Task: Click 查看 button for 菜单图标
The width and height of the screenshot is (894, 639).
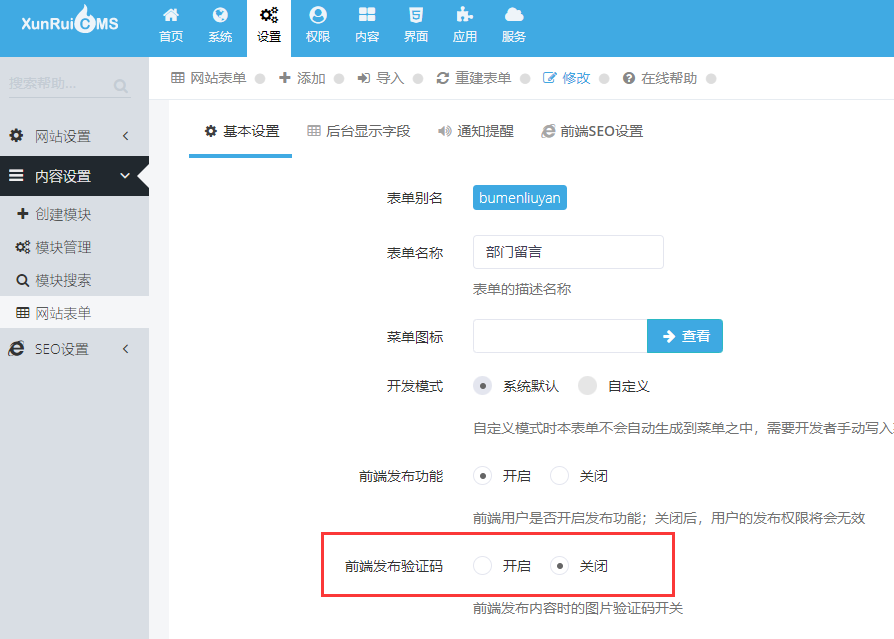Action: (x=685, y=336)
